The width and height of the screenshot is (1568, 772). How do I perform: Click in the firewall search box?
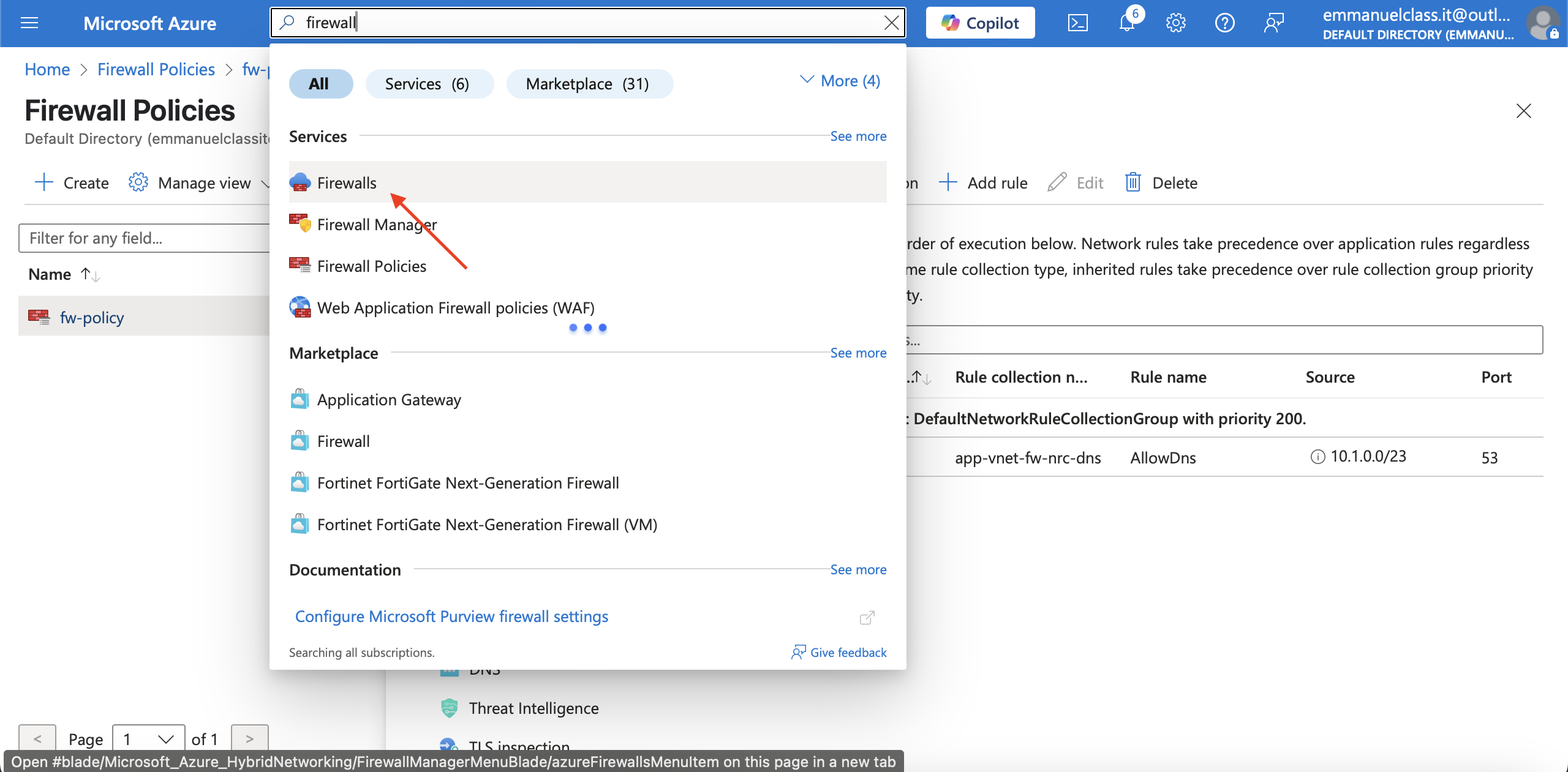(588, 23)
